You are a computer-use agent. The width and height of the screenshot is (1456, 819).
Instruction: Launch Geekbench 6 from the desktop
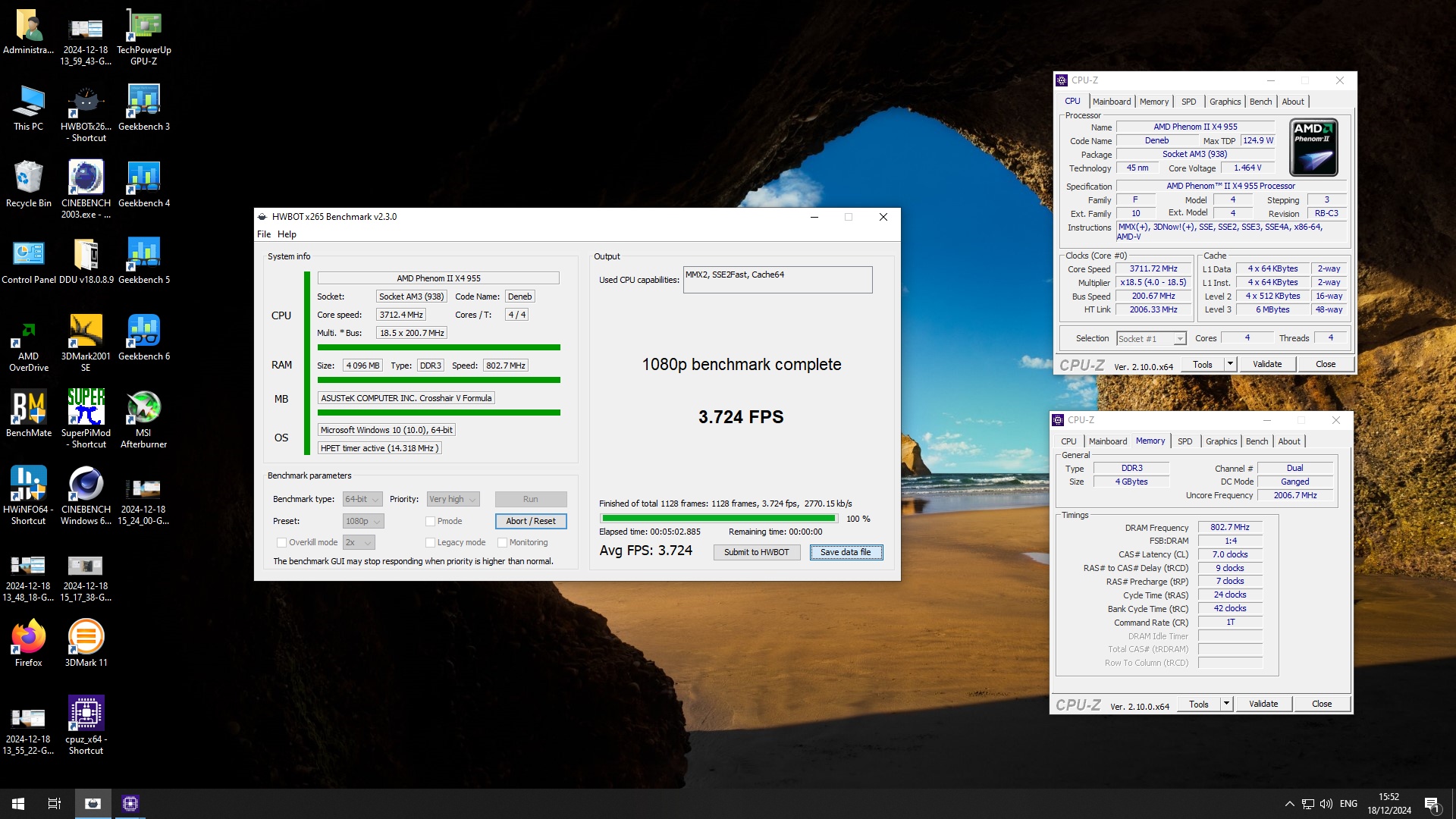point(143,337)
